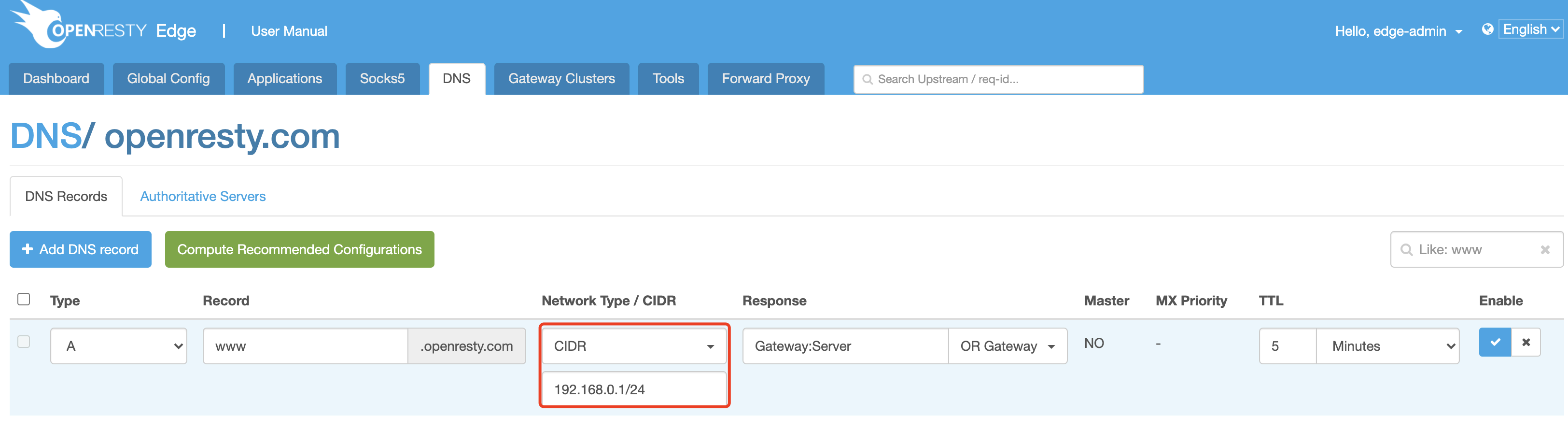Screen dimensions: 1568x431
Task: Click the Record column header
Action: [x=226, y=301]
